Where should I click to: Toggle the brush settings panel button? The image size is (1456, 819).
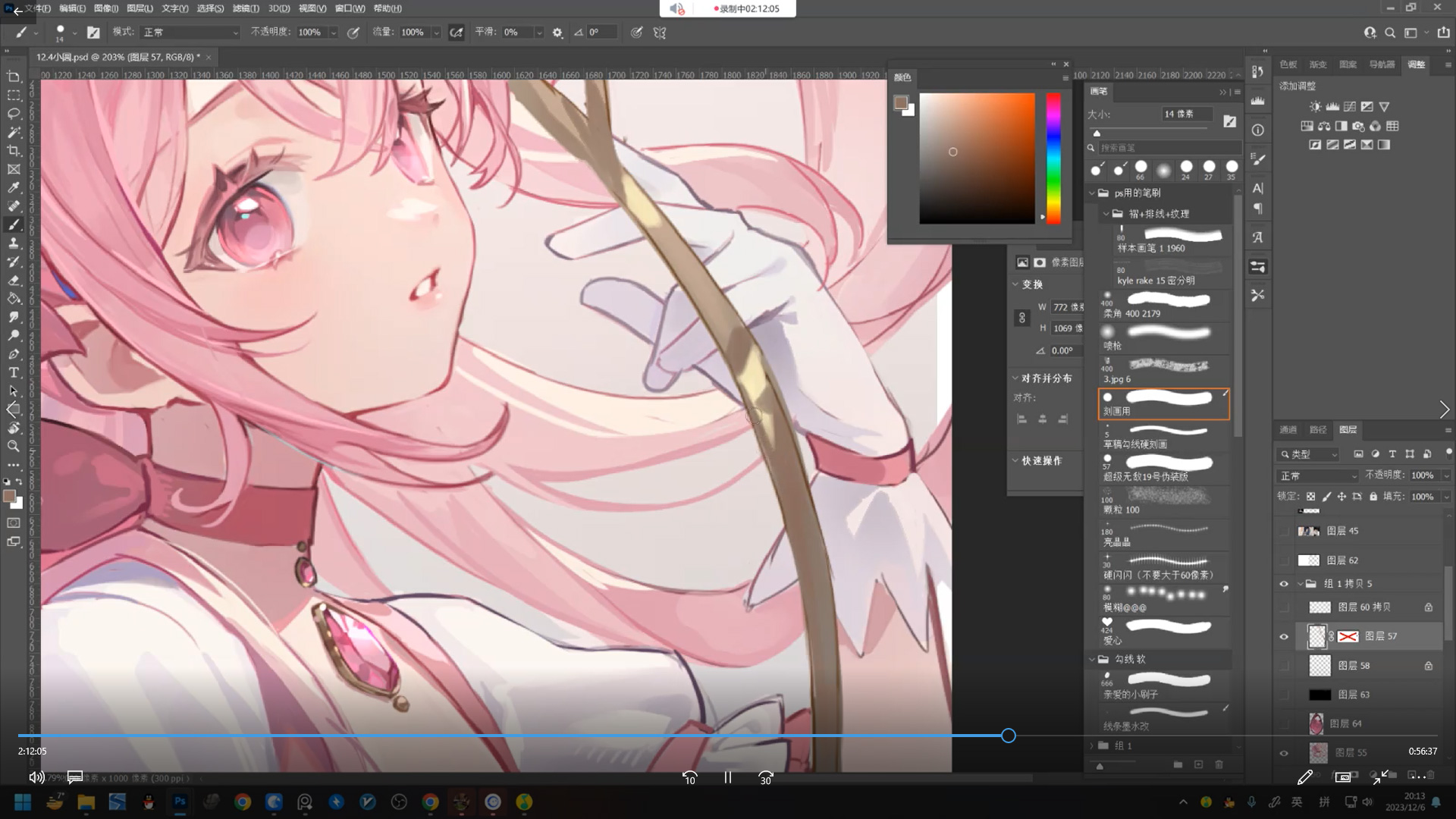click(93, 33)
